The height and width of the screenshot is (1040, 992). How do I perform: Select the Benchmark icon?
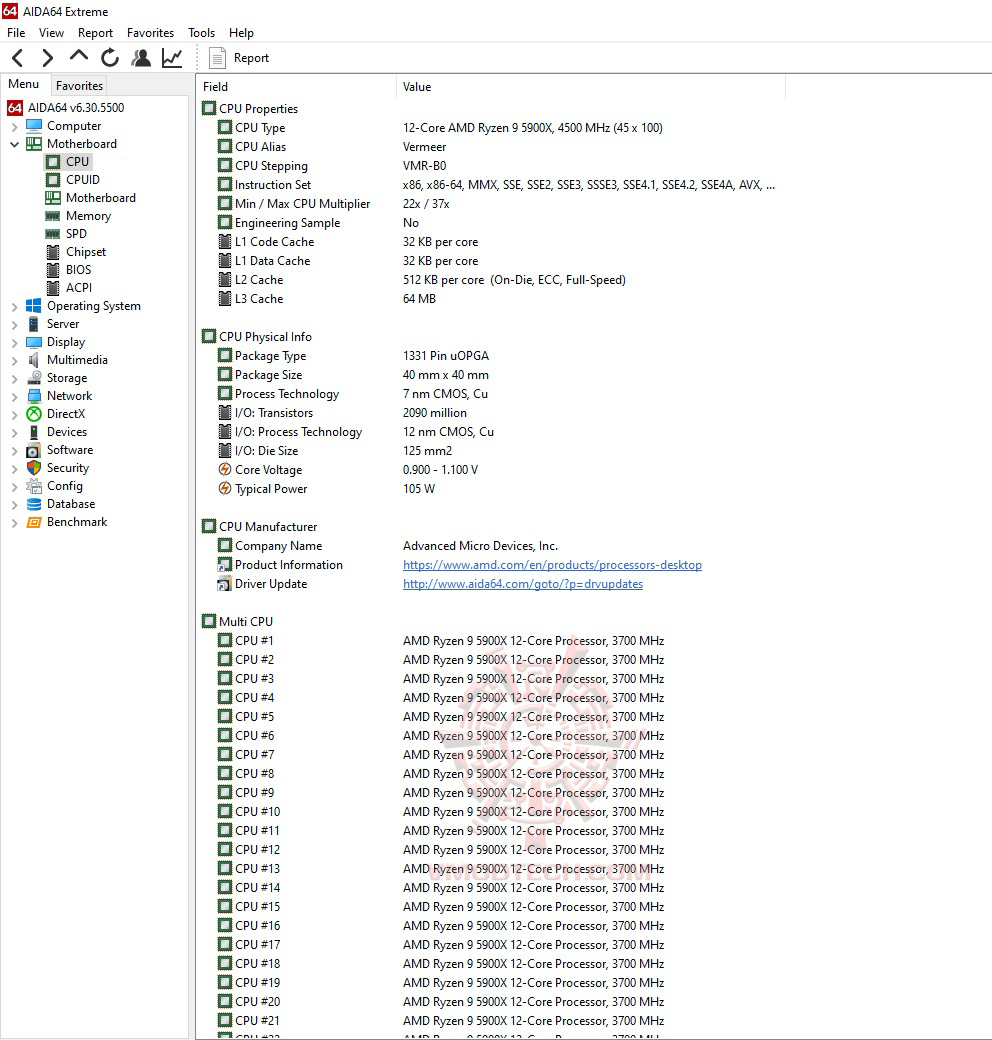click(34, 522)
